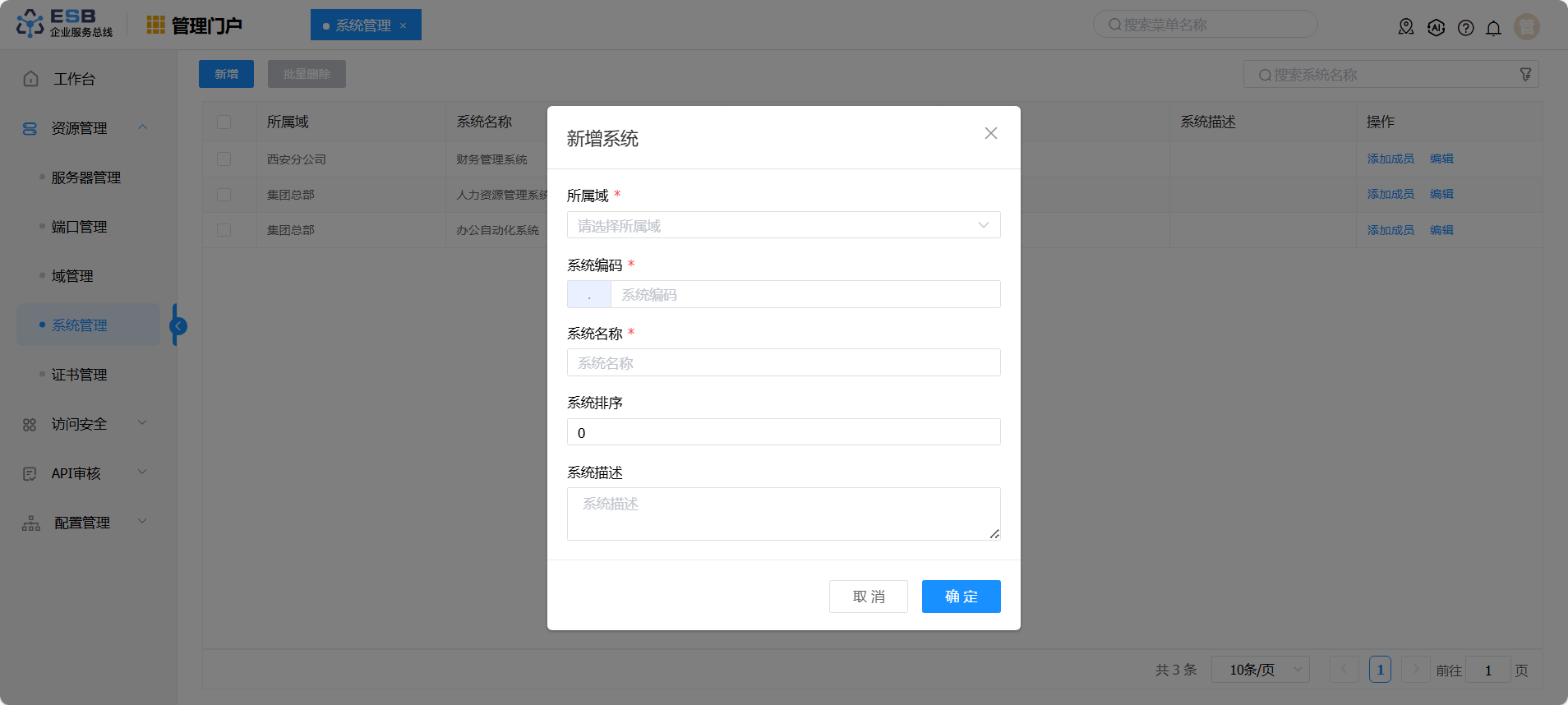1568x705 pixels.
Task: Click the 确定 button
Action: click(961, 597)
